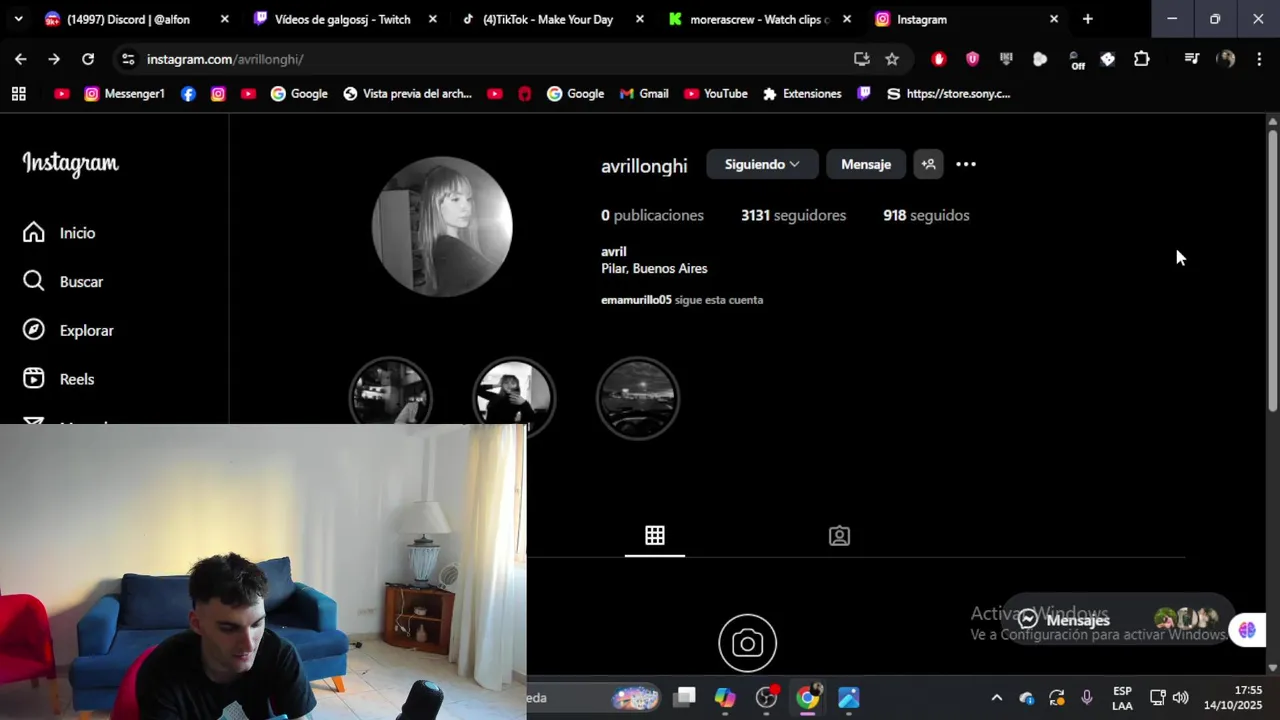The width and height of the screenshot is (1280, 720).
Task: Open the 918 seguidos list
Action: coord(926,215)
